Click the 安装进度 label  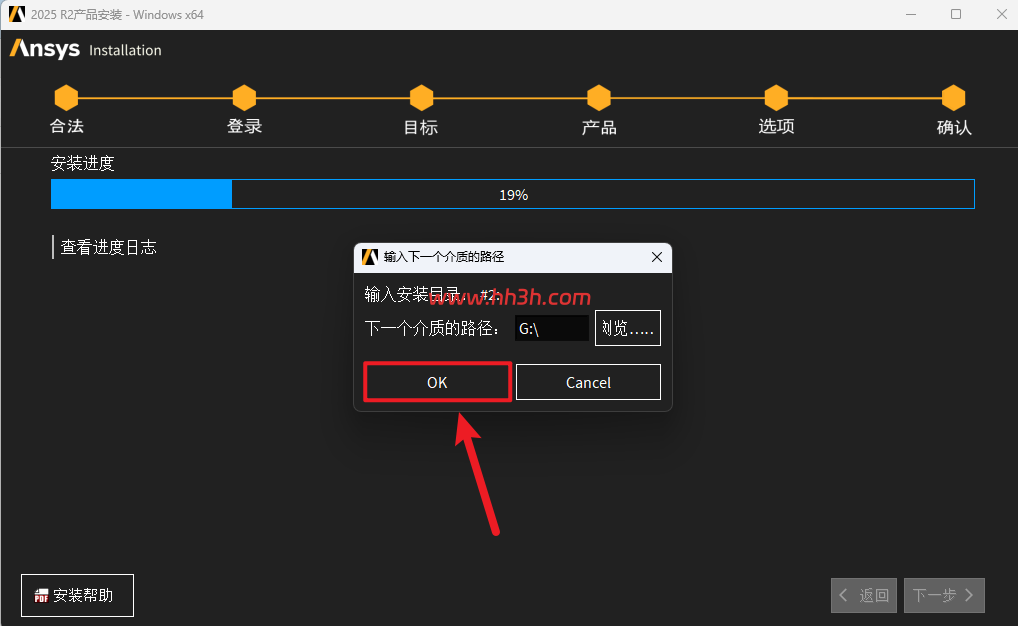pyautogui.click(x=82, y=163)
